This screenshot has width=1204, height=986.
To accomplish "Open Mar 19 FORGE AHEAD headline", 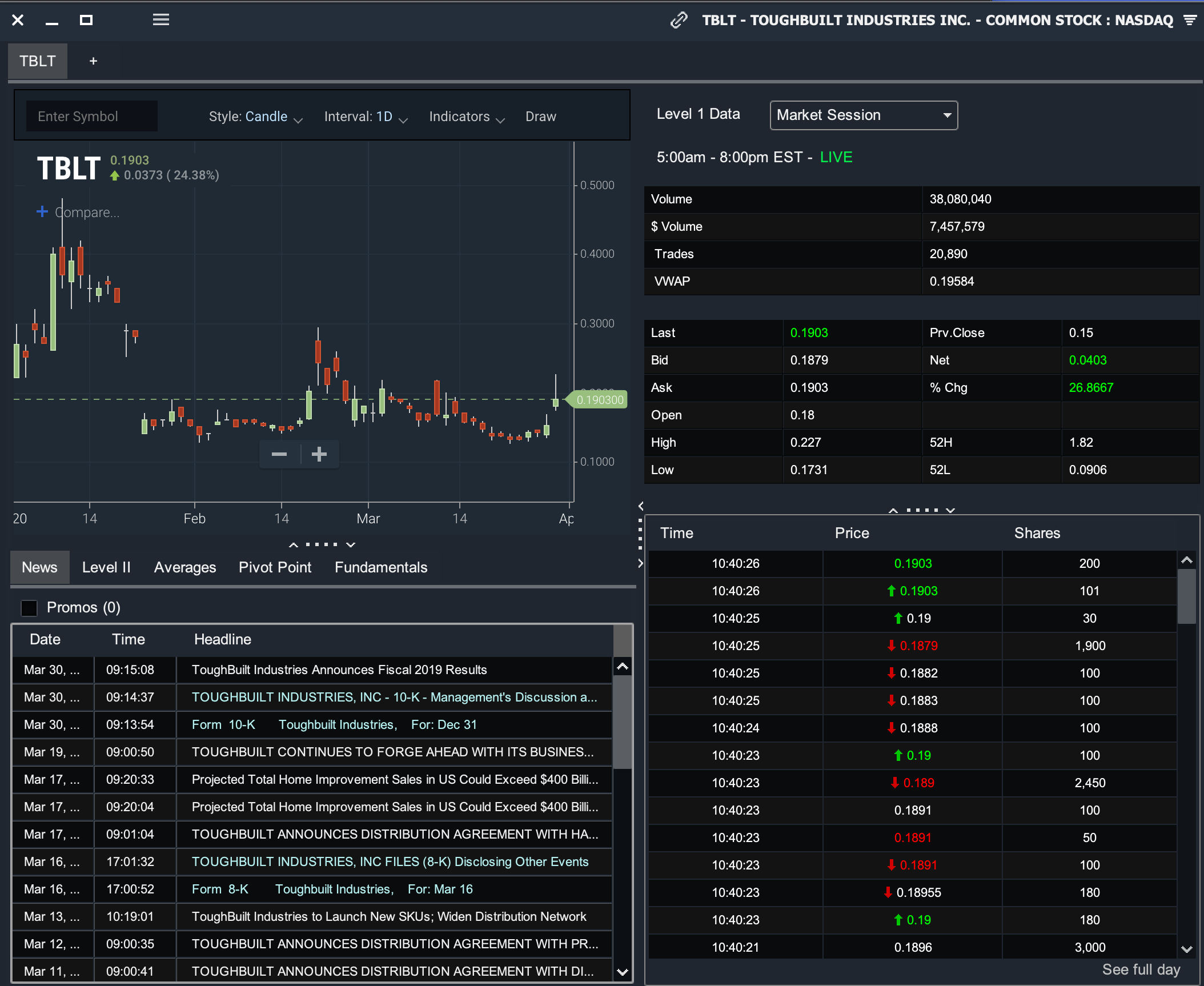I will (x=392, y=752).
